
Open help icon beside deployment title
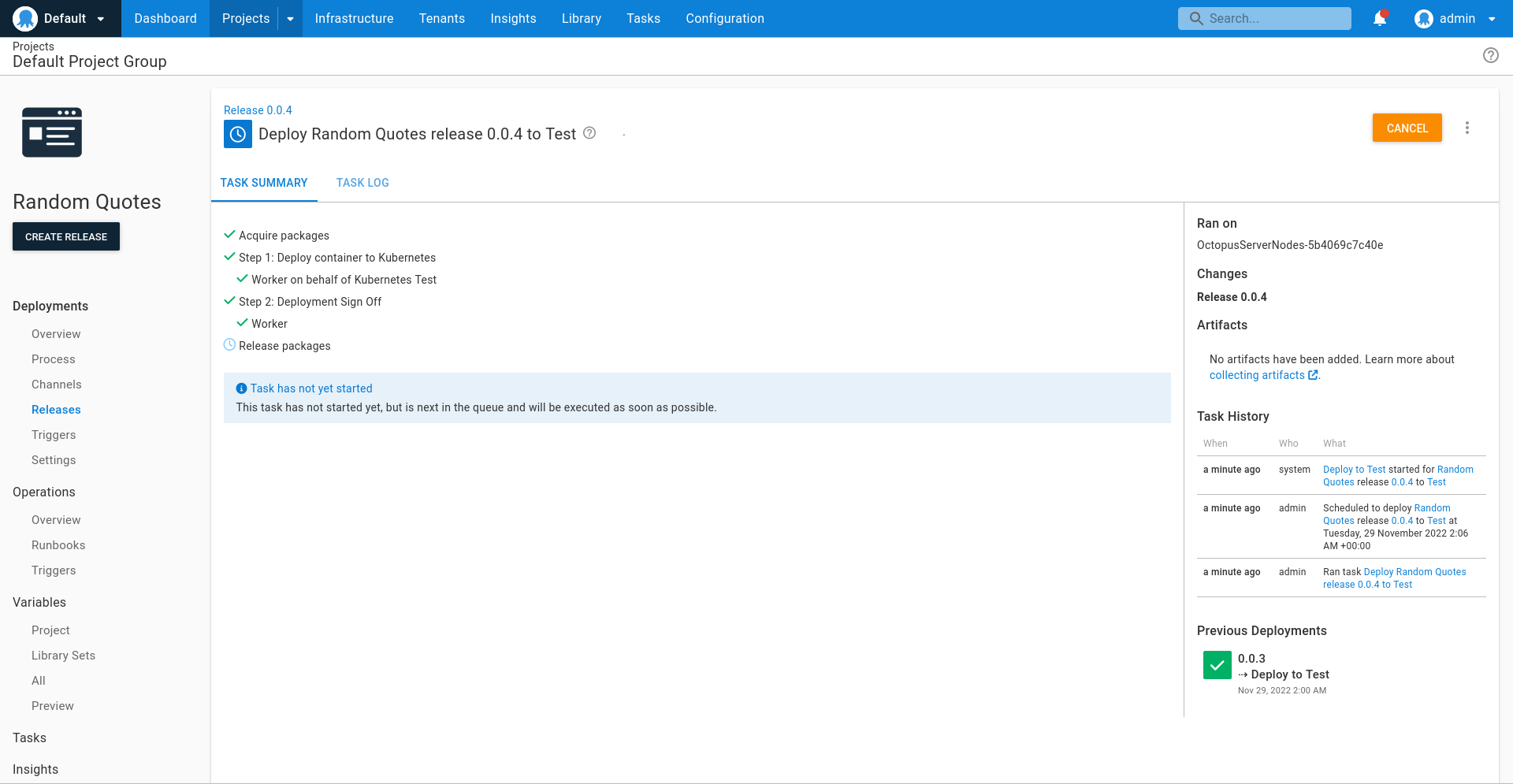[589, 133]
